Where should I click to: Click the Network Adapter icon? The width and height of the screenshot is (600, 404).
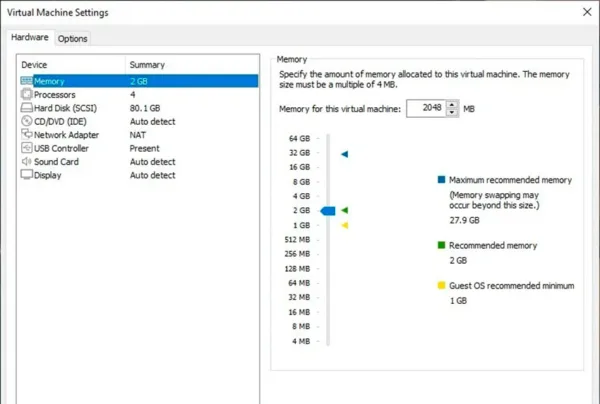click(x=26, y=134)
